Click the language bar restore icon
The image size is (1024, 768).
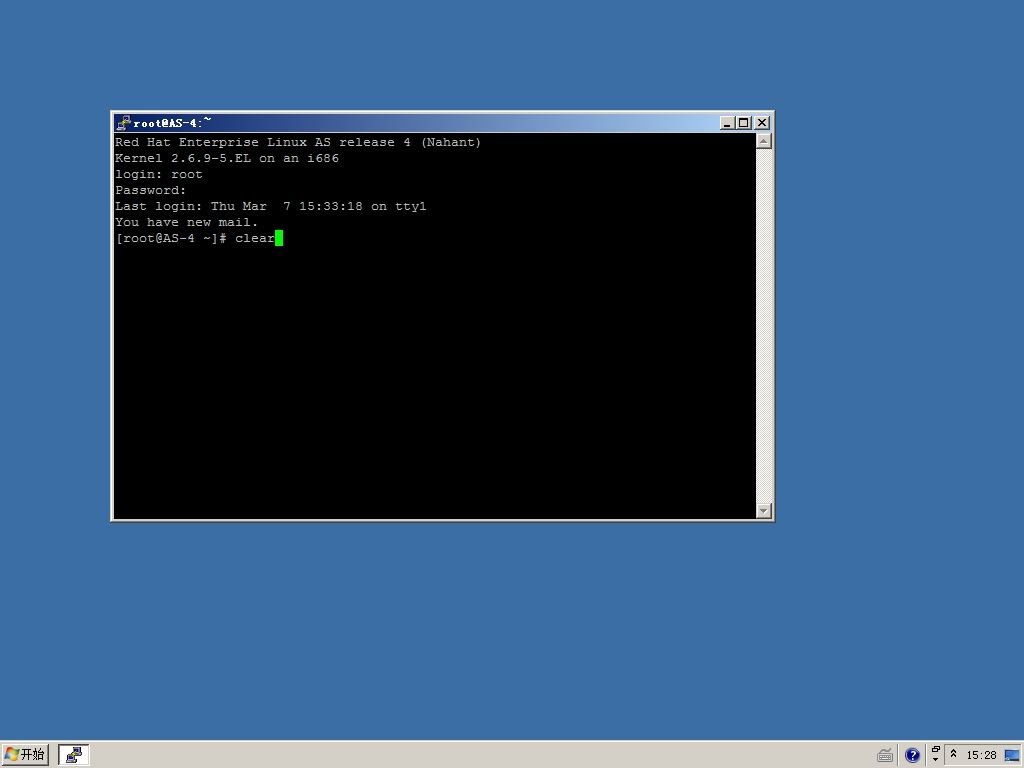click(935, 750)
